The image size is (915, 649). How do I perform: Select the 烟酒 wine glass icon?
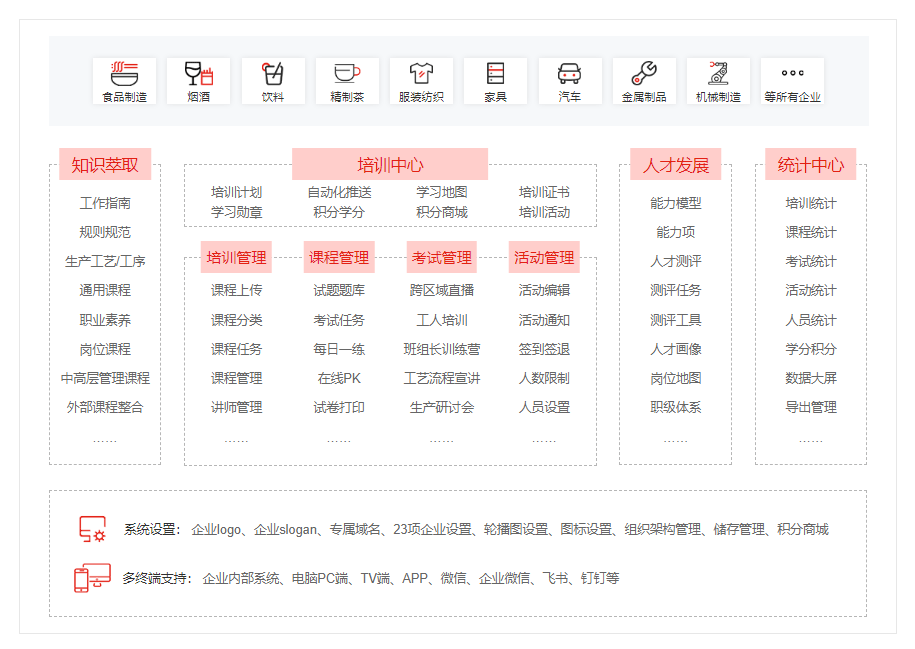pyautogui.click(x=198, y=74)
